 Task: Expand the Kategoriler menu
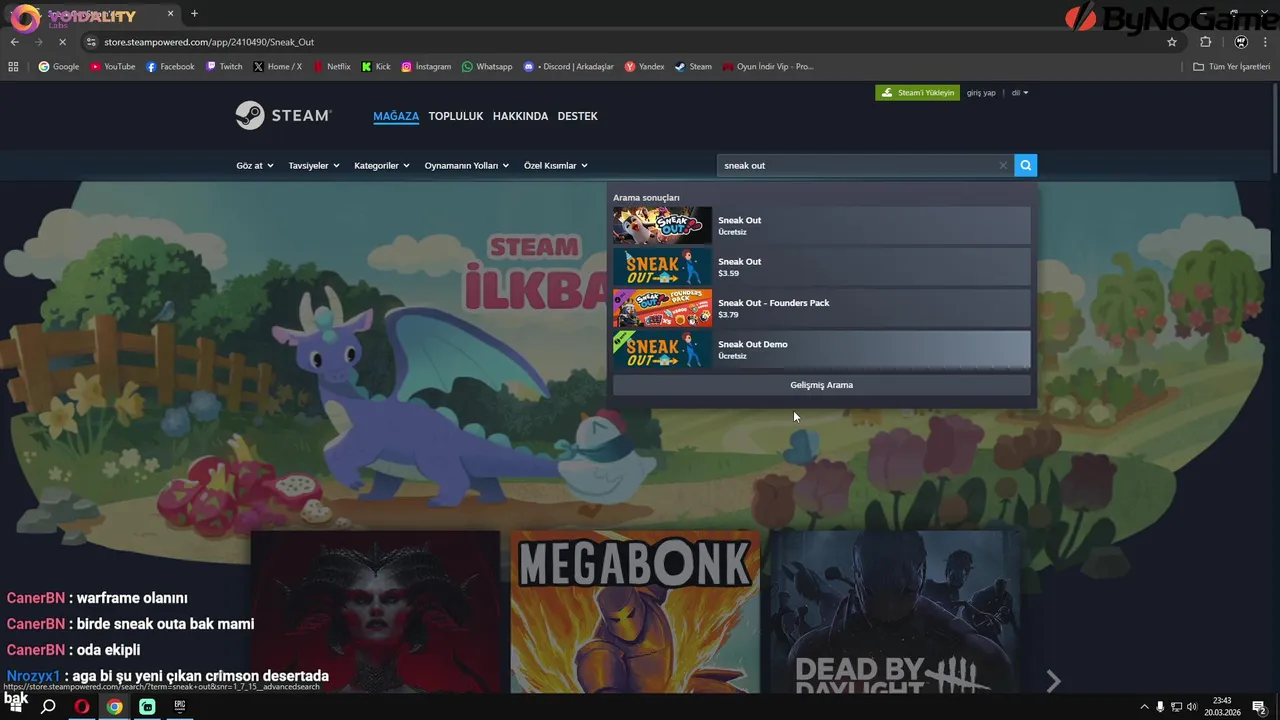(382, 165)
